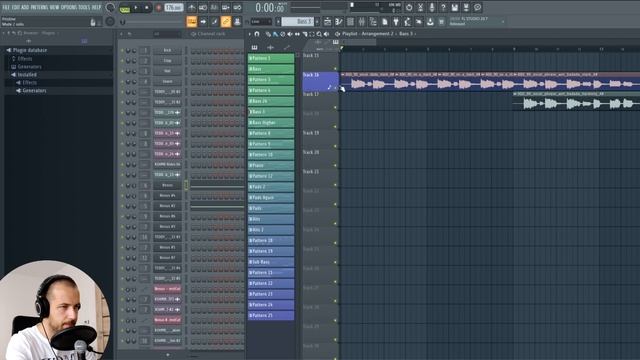Screen dimensions: 640x360
Task: Open the Channel rack options menu arrow
Action: pyautogui.click(x=121, y=34)
